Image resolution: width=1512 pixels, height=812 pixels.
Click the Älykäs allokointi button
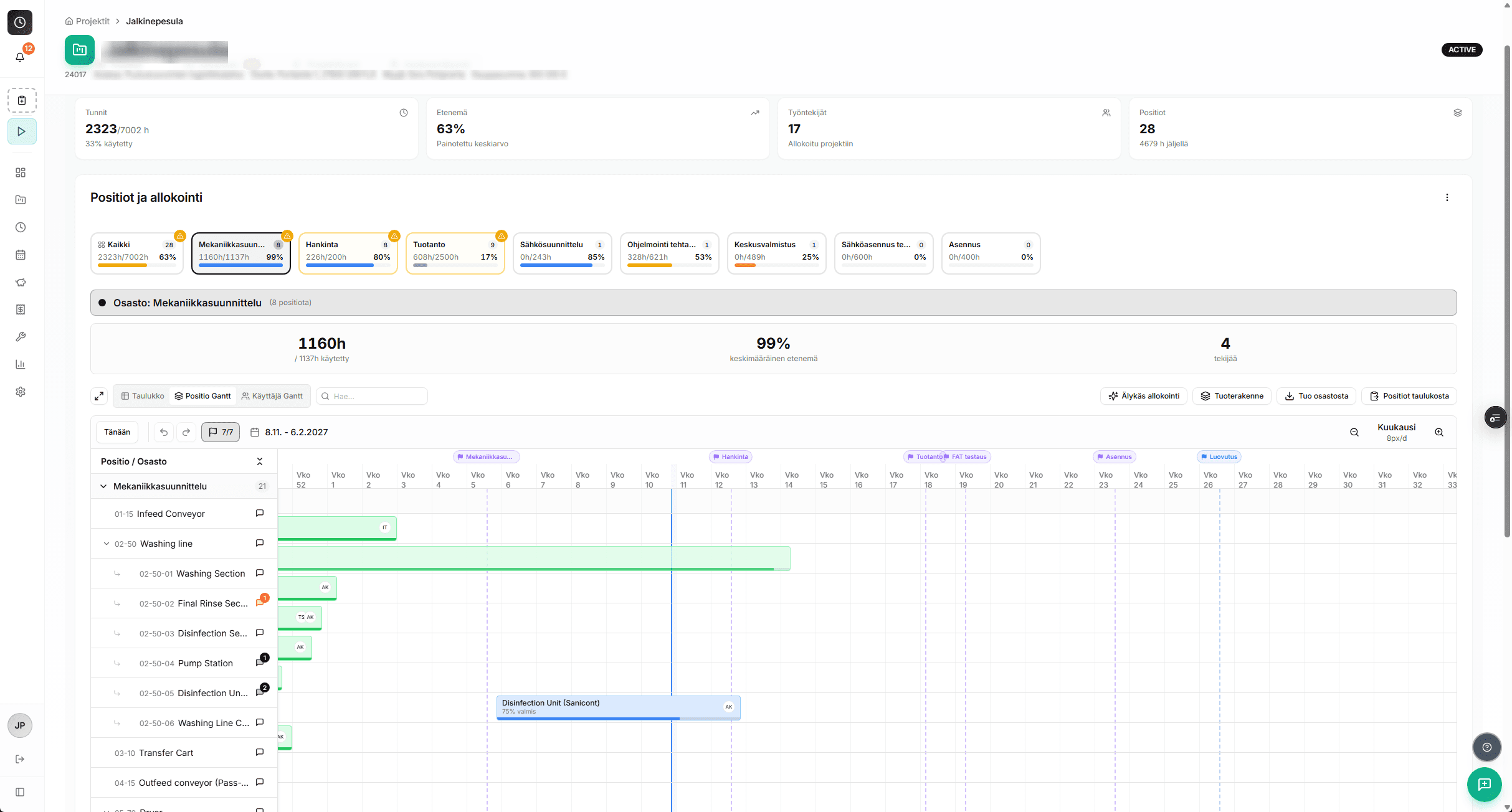[x=1144, y=396]
